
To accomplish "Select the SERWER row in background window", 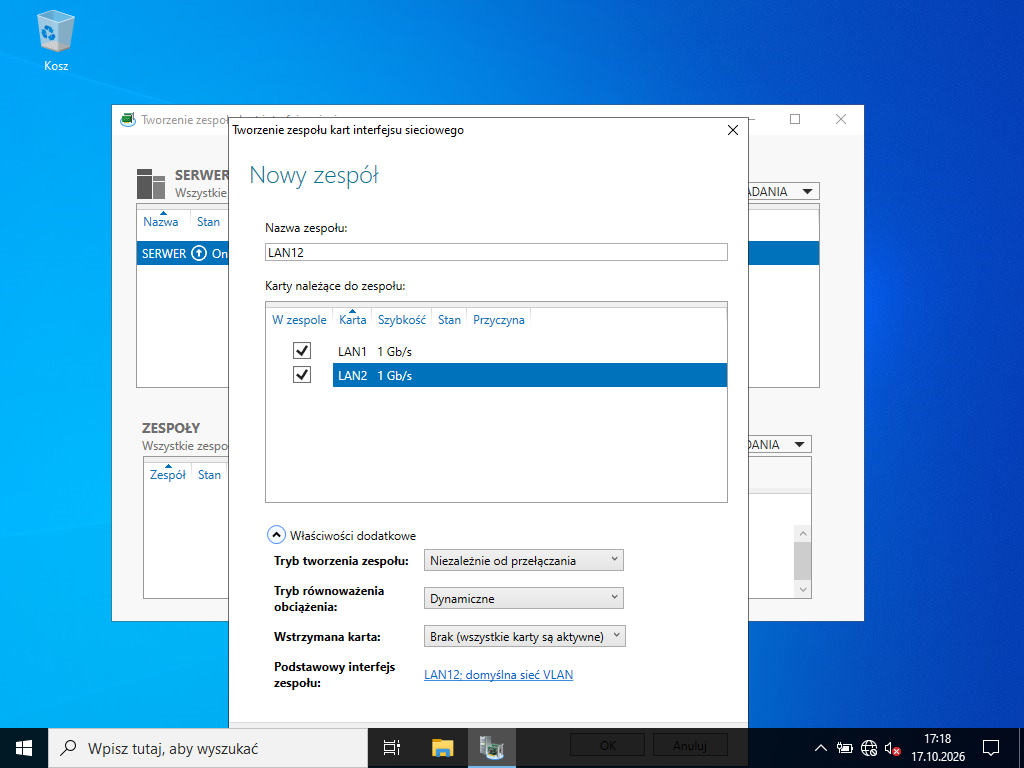I will pyautogui.click(x=183, y=253).
